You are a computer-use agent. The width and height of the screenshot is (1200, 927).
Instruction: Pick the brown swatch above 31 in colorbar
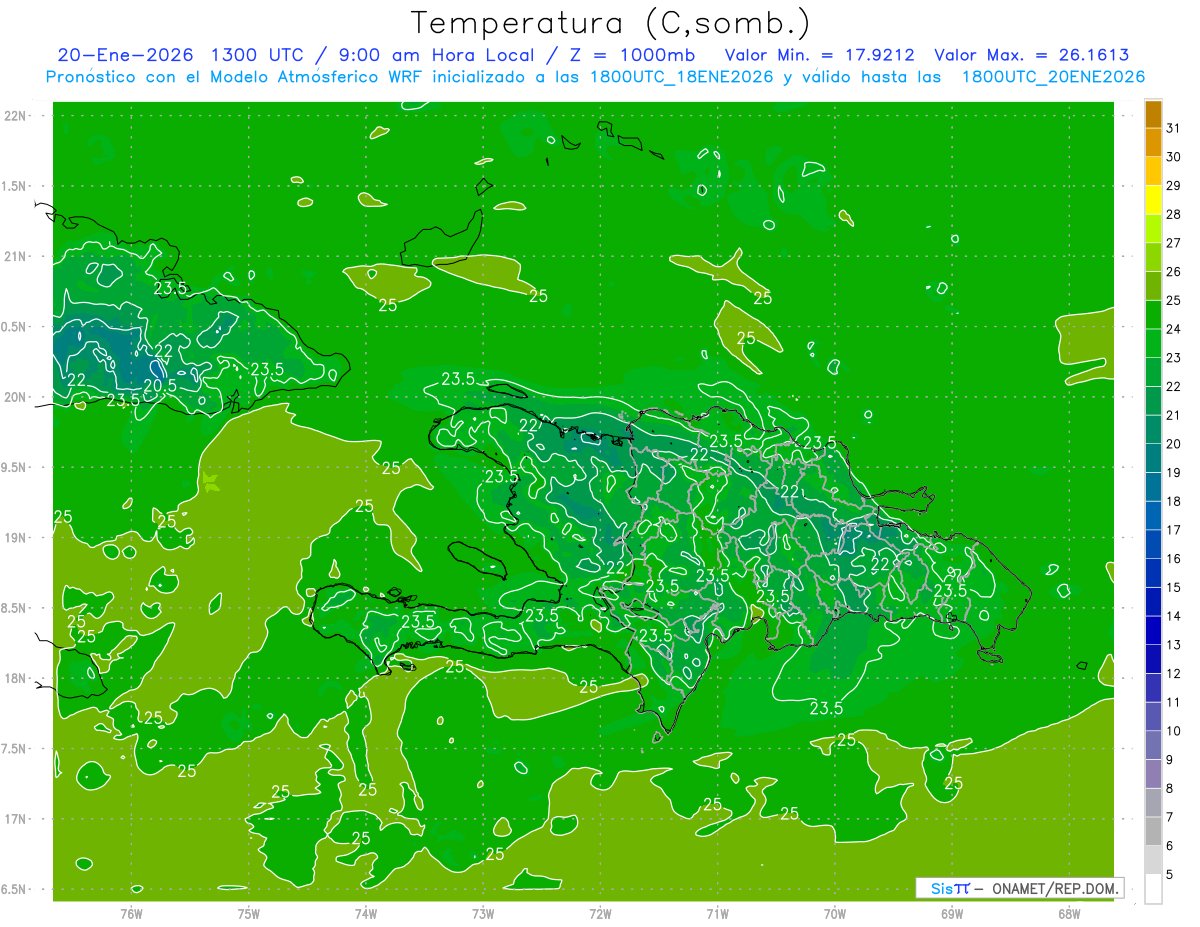[x=1153, y=114]
